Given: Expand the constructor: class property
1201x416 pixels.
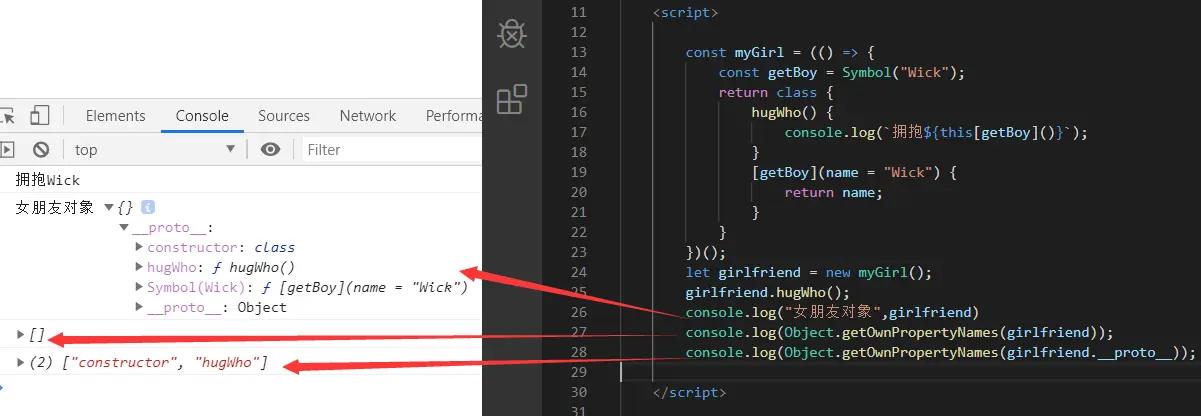Looking at the screenshot, I should (140, 247).
